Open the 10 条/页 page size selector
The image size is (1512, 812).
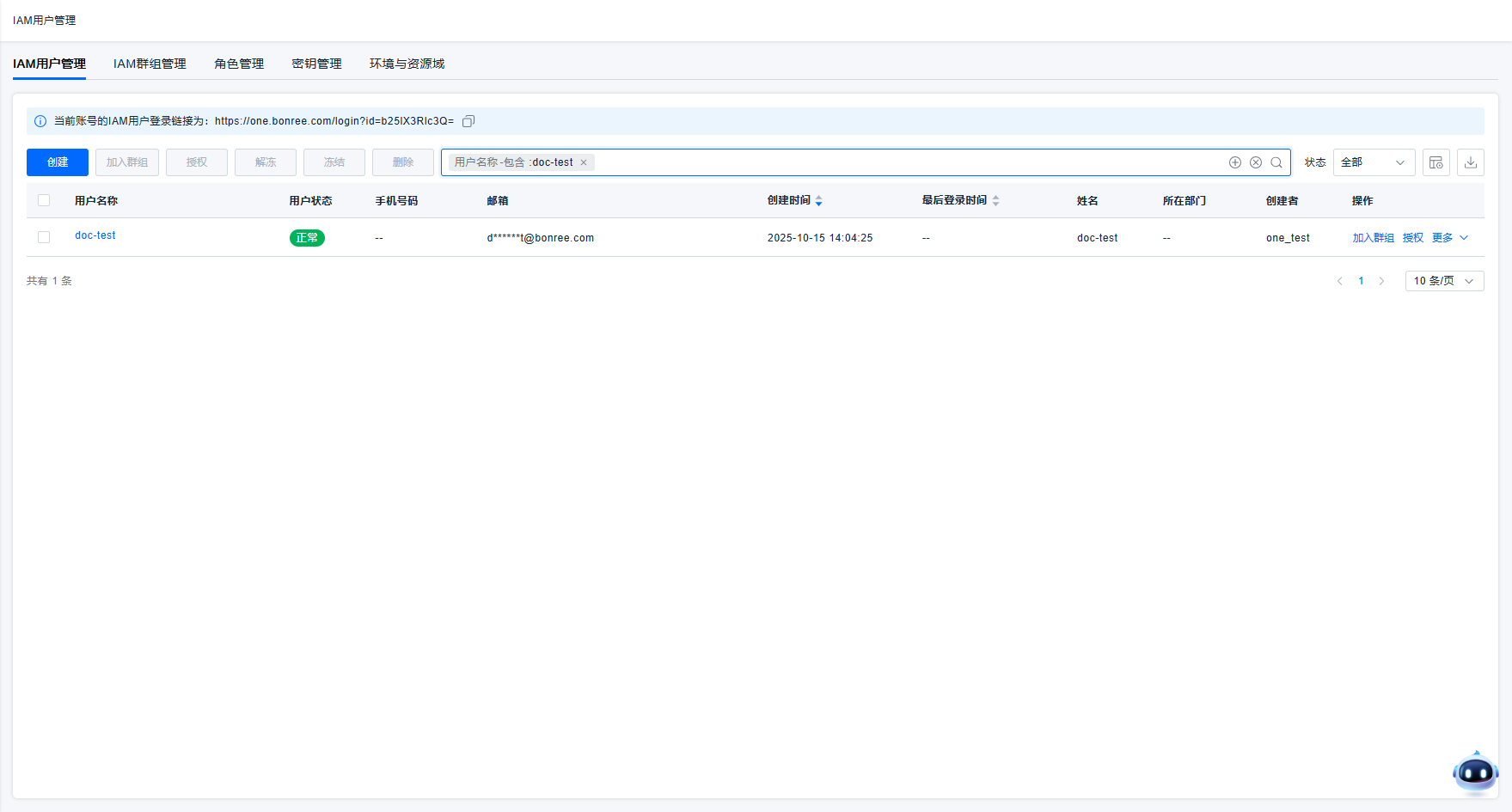point(1444,281)
